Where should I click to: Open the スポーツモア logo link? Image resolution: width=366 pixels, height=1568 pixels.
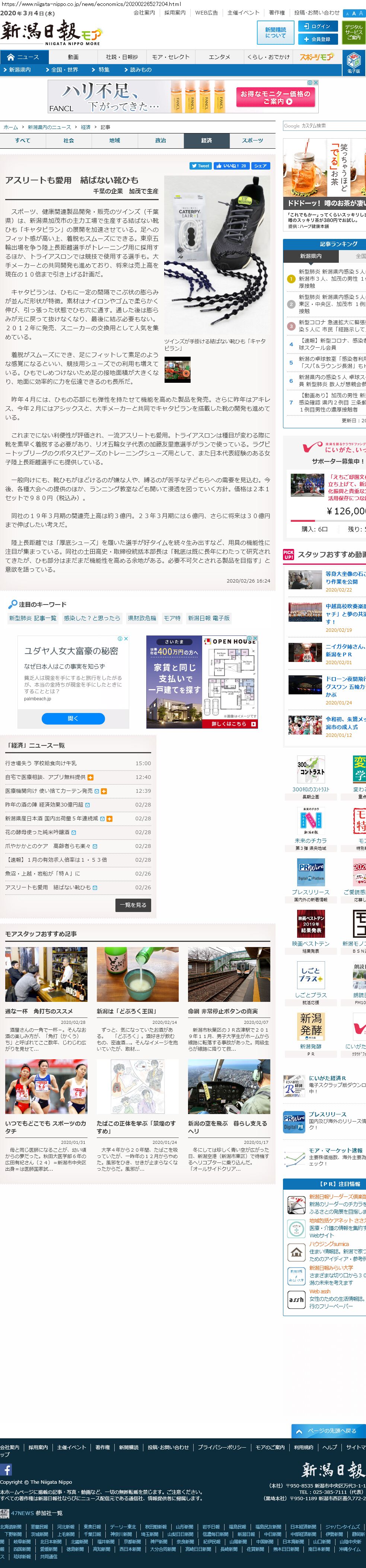tap(317, 57)
